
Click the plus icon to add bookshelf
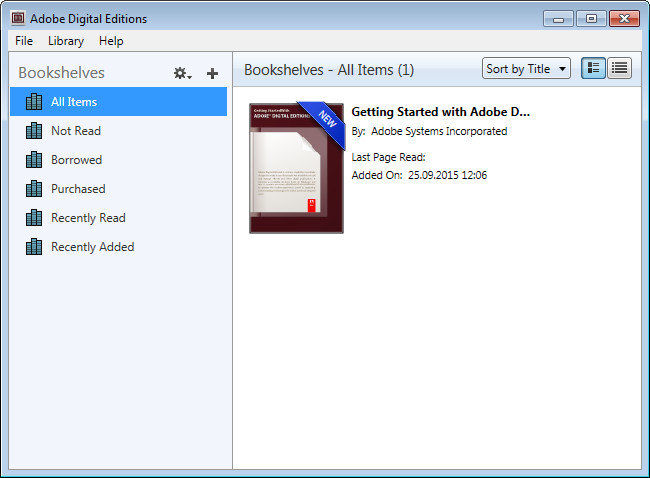(212, 73)
